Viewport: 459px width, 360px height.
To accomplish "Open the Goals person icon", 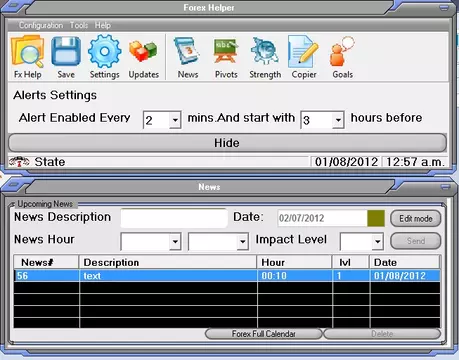I will coord(342,51).
